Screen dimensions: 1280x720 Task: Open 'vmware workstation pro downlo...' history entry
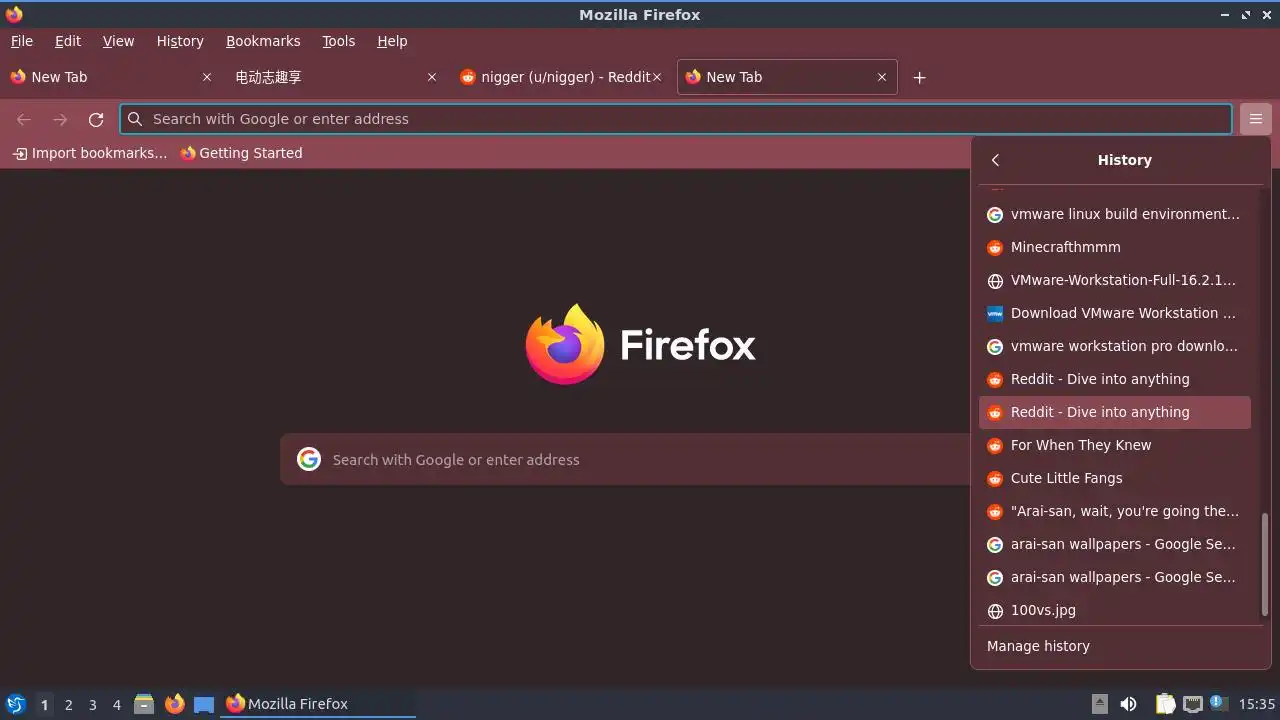[1115, 346]
